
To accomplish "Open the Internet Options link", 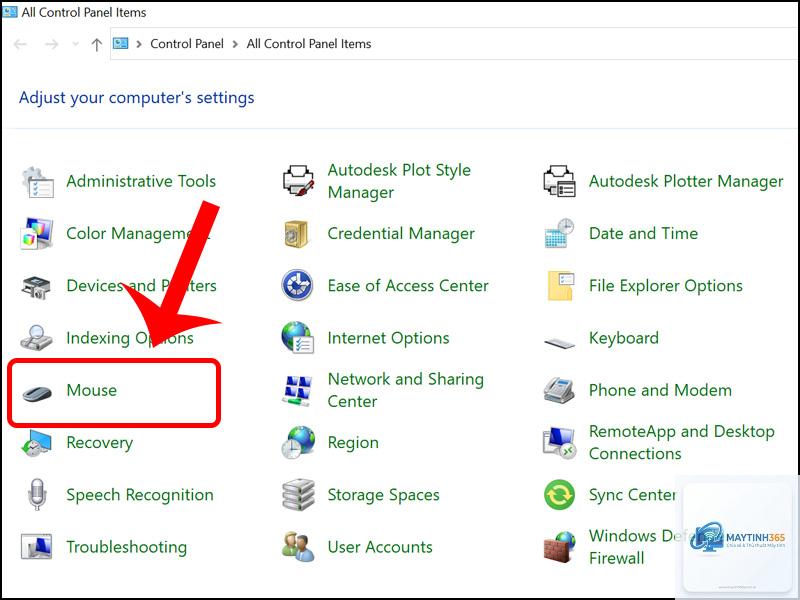I will coord(388,338).
